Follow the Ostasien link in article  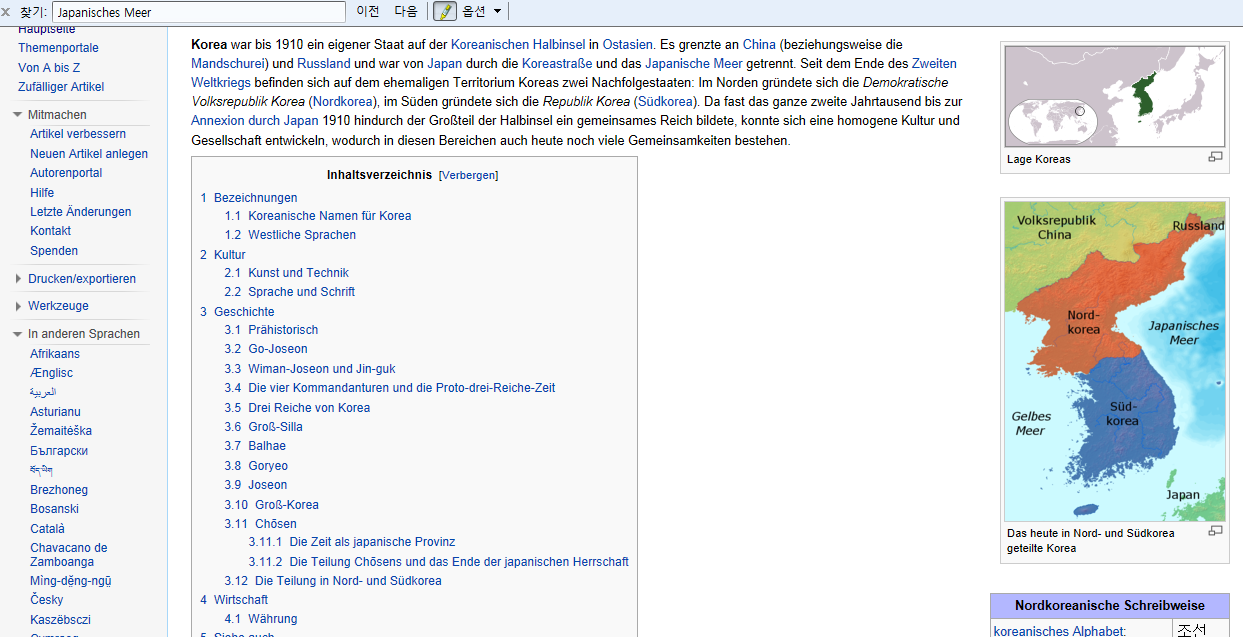(627, 45)
